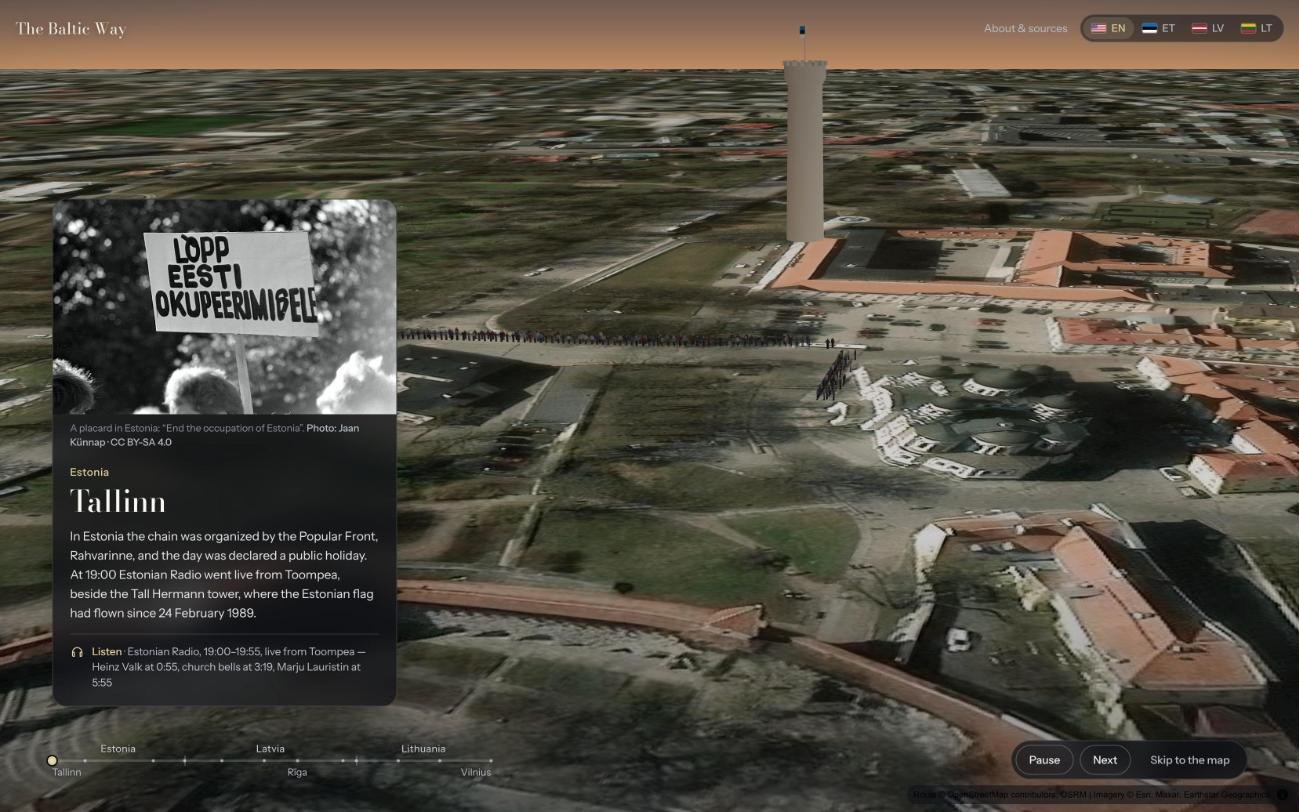Click the paragraph about the Popular Front
1299x812 pixels.
click(x=223, y=575)
